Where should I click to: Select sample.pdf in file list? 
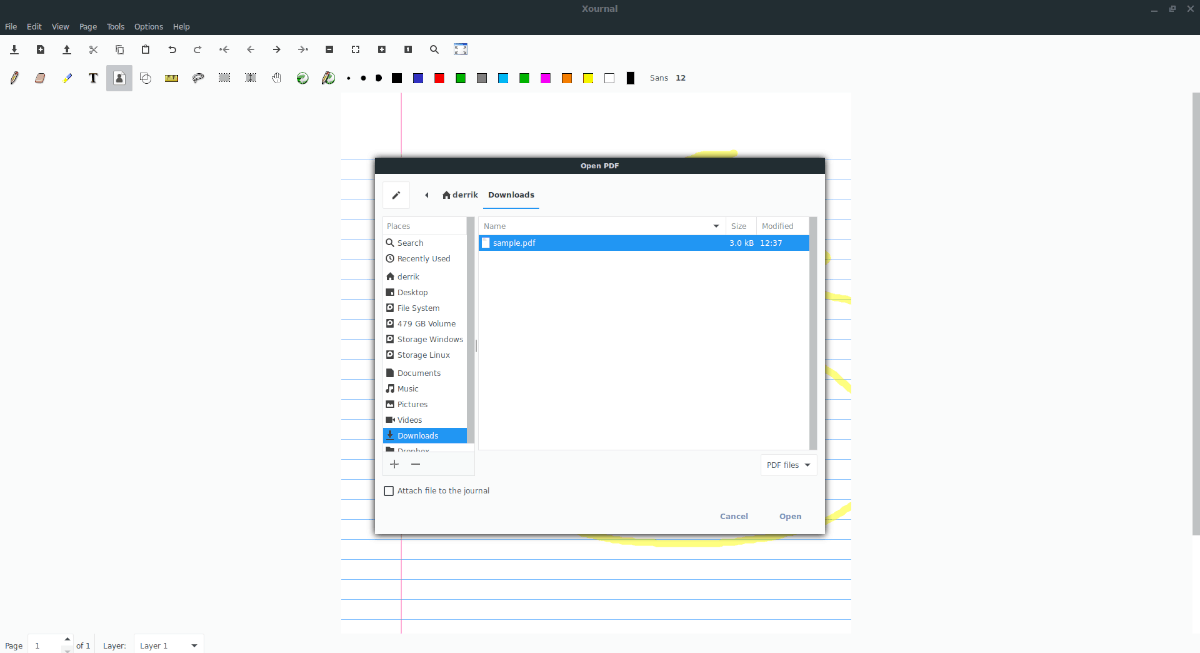pos(643,243)
